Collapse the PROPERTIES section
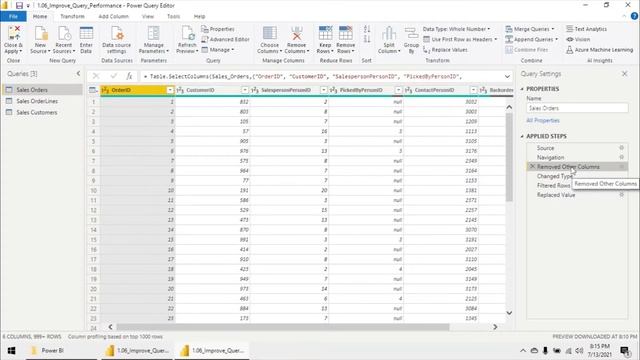 click(x=522, y=89)
